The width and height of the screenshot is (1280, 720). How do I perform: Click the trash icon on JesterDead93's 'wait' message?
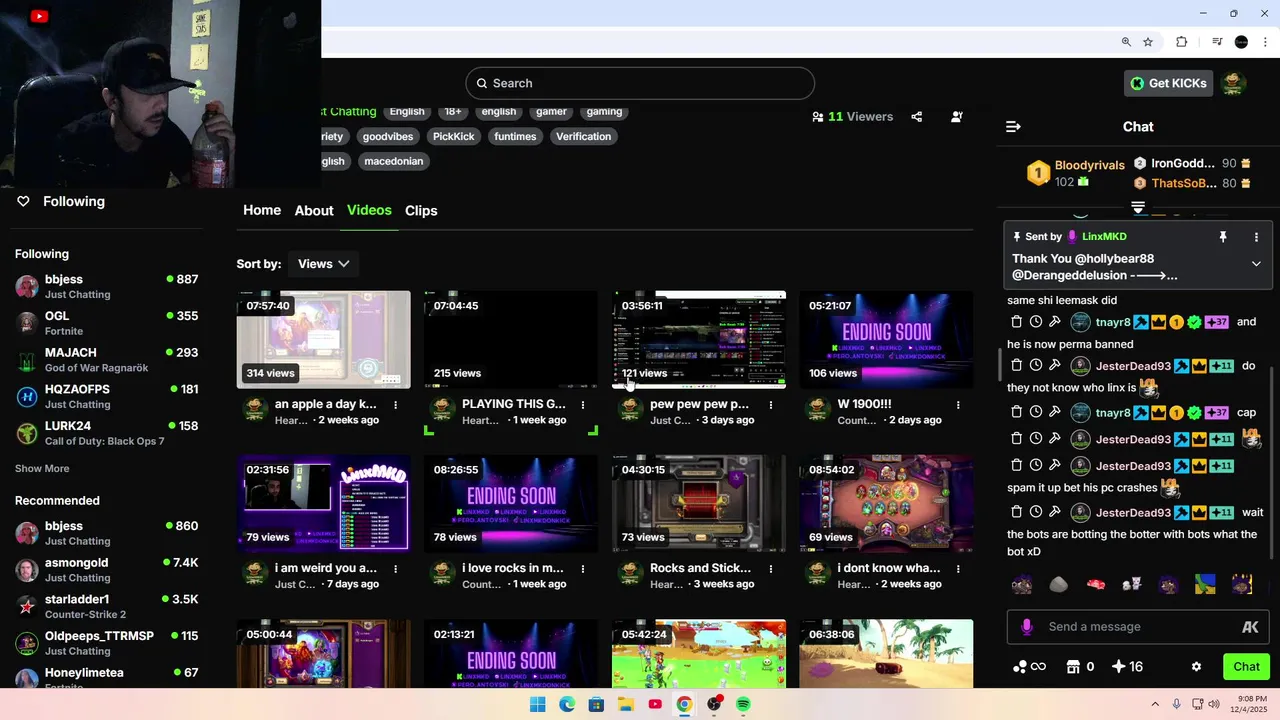pos(1017,512)
